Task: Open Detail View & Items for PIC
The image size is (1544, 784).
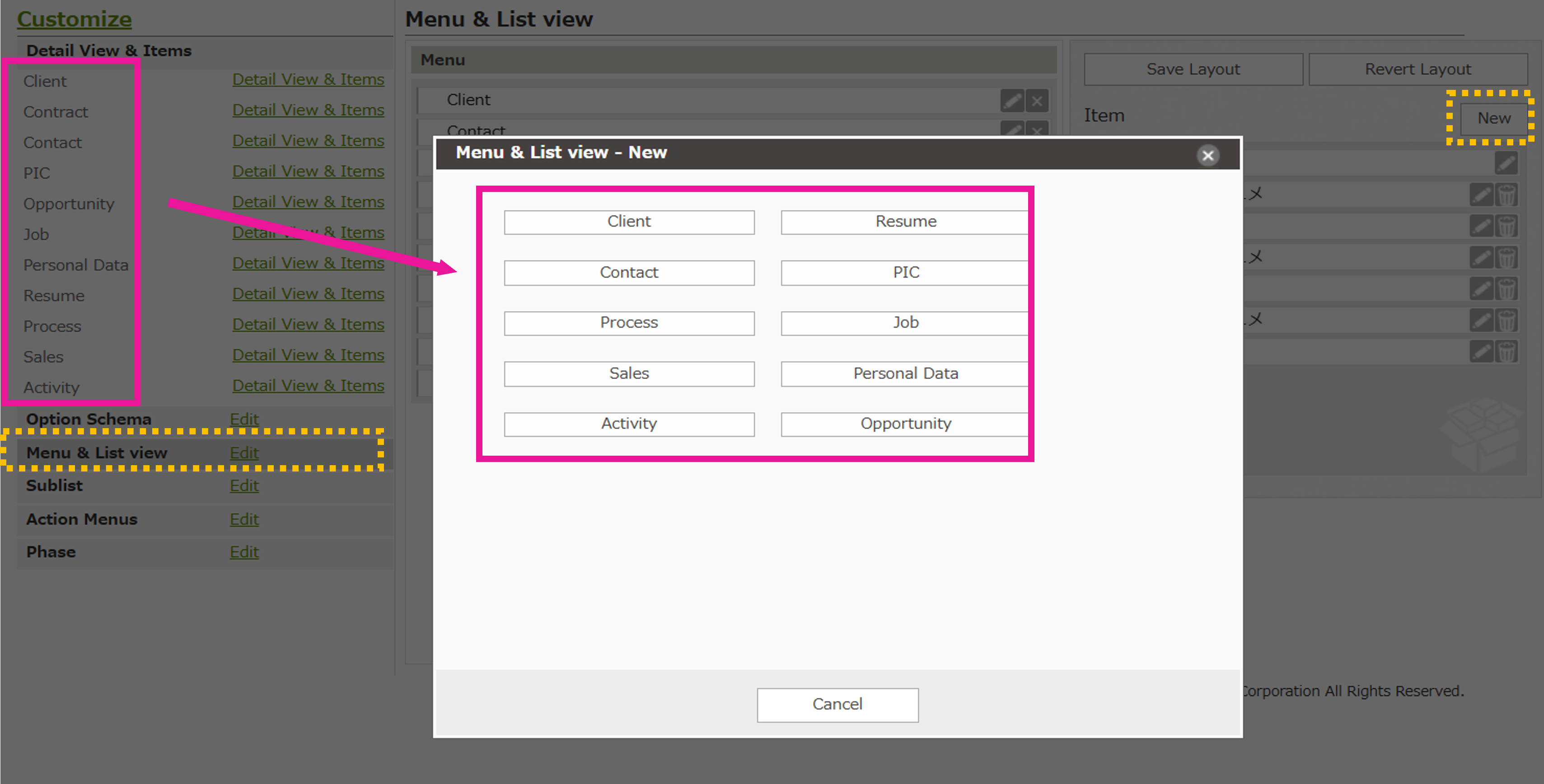Action: [308, 172]
